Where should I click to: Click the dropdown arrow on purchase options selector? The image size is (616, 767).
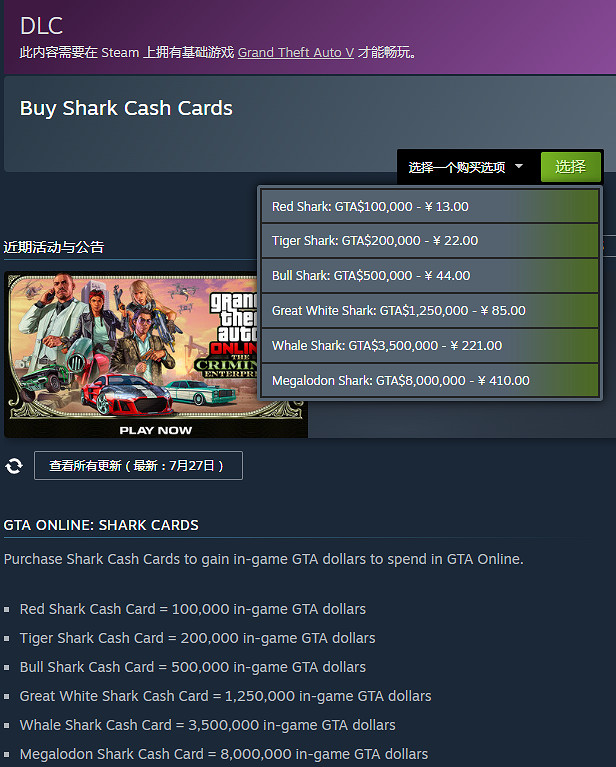click(x=519, y=166)
